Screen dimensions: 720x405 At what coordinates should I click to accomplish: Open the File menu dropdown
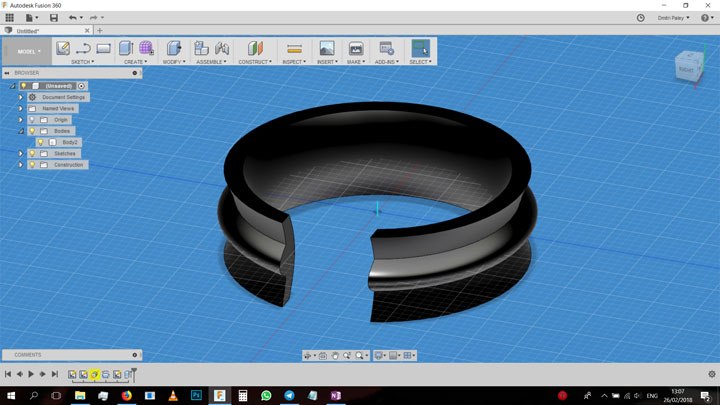(x=32, y=17)
